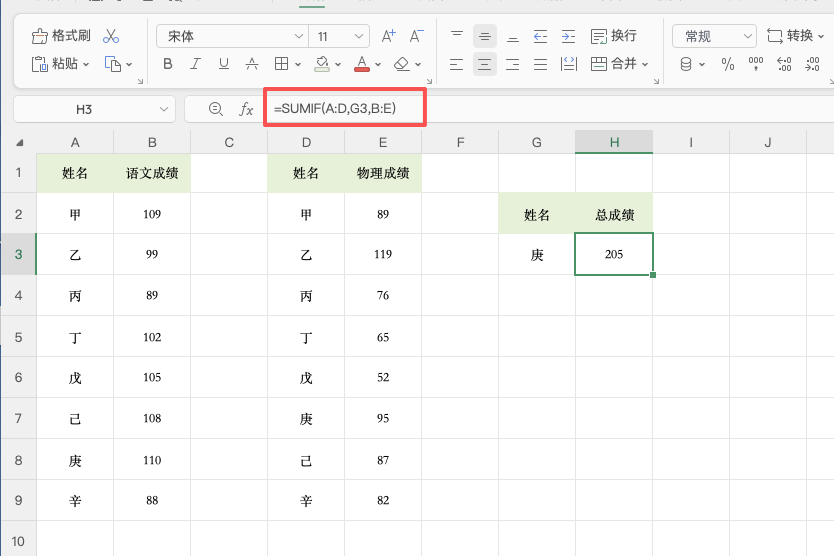
Task: Apply the fill color bucket
Action: 322,64
